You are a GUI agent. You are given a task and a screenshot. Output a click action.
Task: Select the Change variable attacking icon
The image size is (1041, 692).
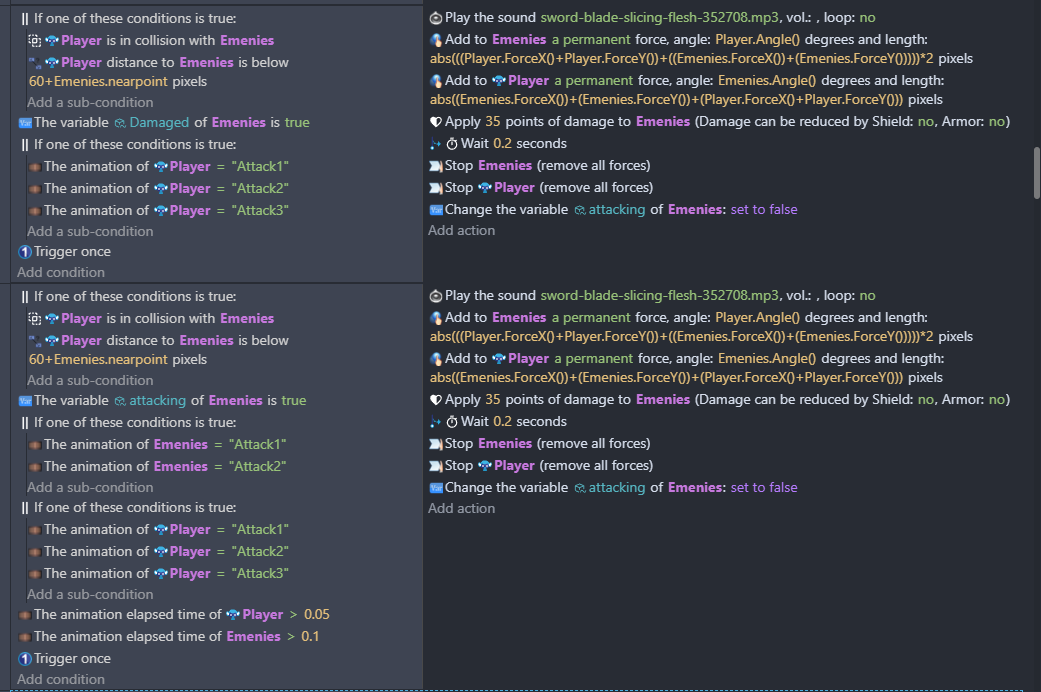(x=436, y=209)
